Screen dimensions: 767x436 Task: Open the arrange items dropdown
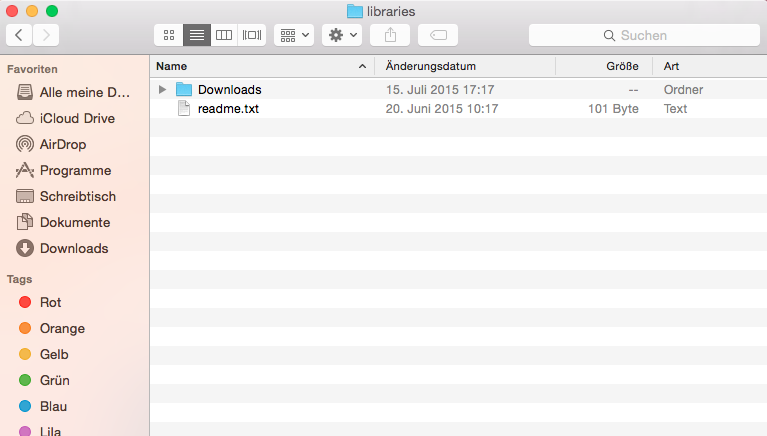[x=294, y=35]
